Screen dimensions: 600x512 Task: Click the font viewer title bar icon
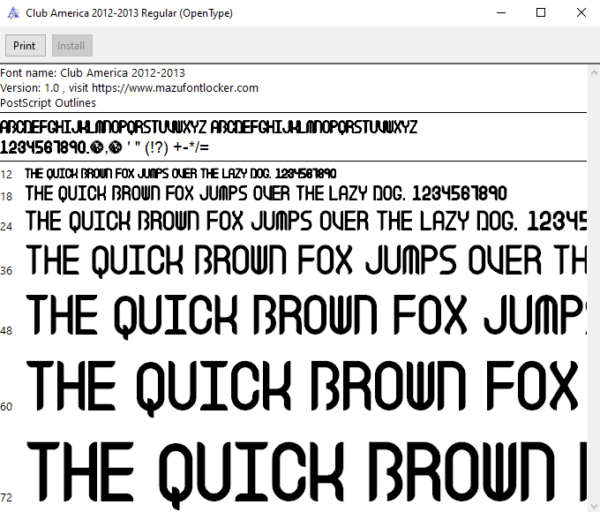click(13, 13)
